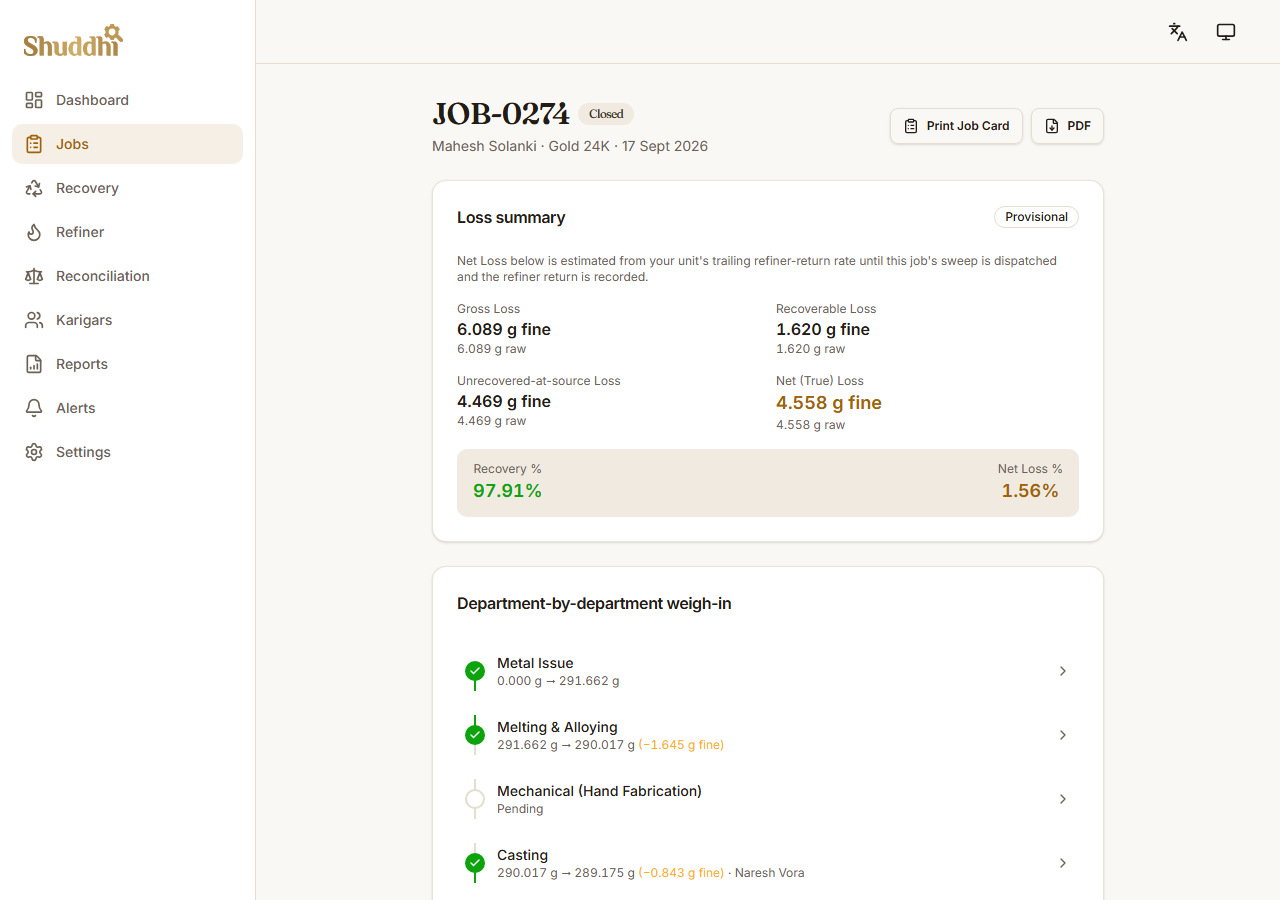This screenshot has width=1280, height=900.
Task: Open Settings from the sidebar
Action: click(x=127, y=452)
